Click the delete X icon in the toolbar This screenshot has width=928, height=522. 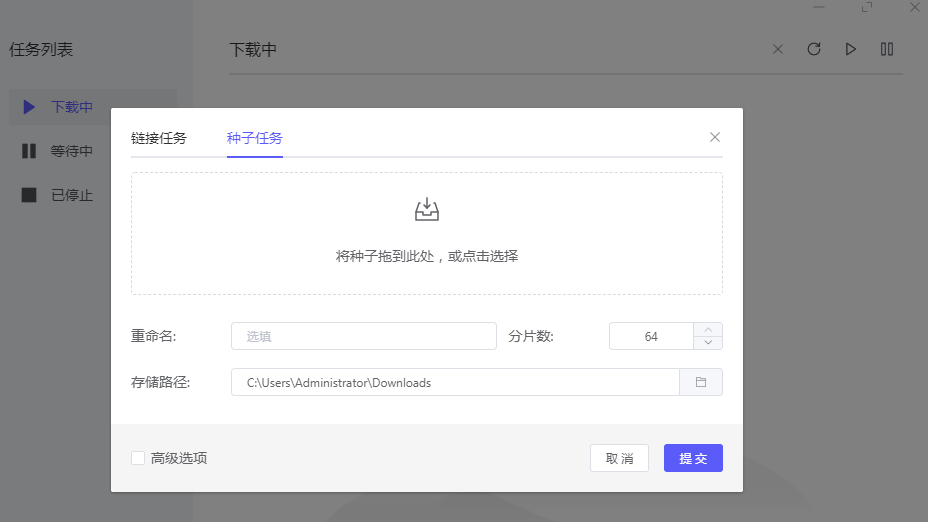[778, 50]
